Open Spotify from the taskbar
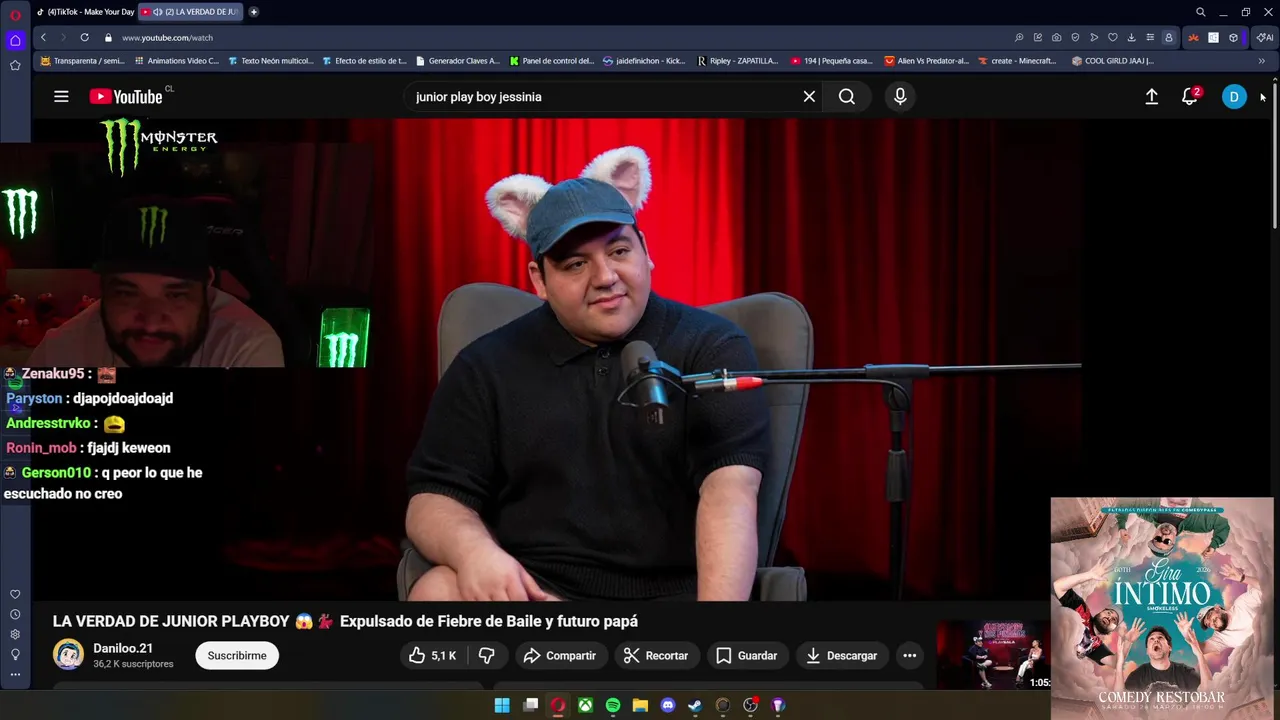This screenshot has height=720, width=1280. click(613, 705)
